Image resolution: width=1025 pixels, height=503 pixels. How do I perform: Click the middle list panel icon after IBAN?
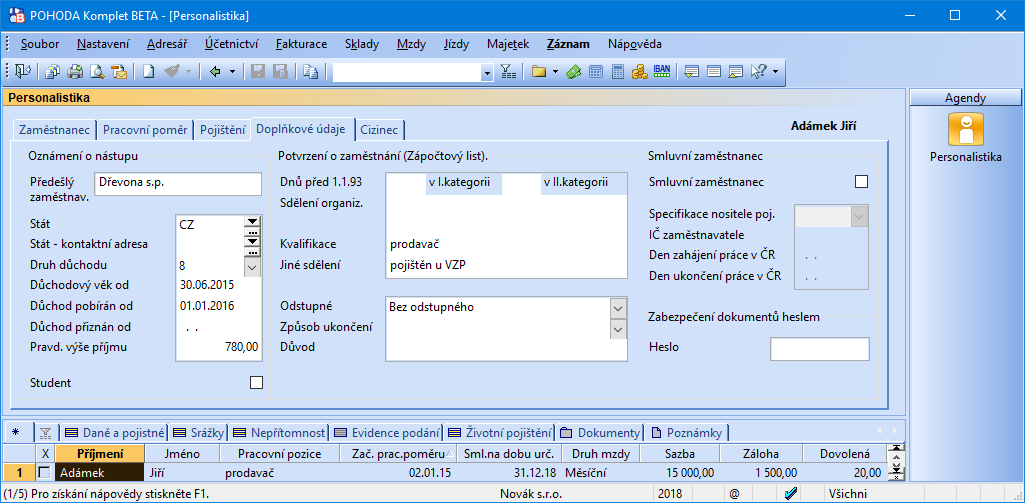pos(714,71)
